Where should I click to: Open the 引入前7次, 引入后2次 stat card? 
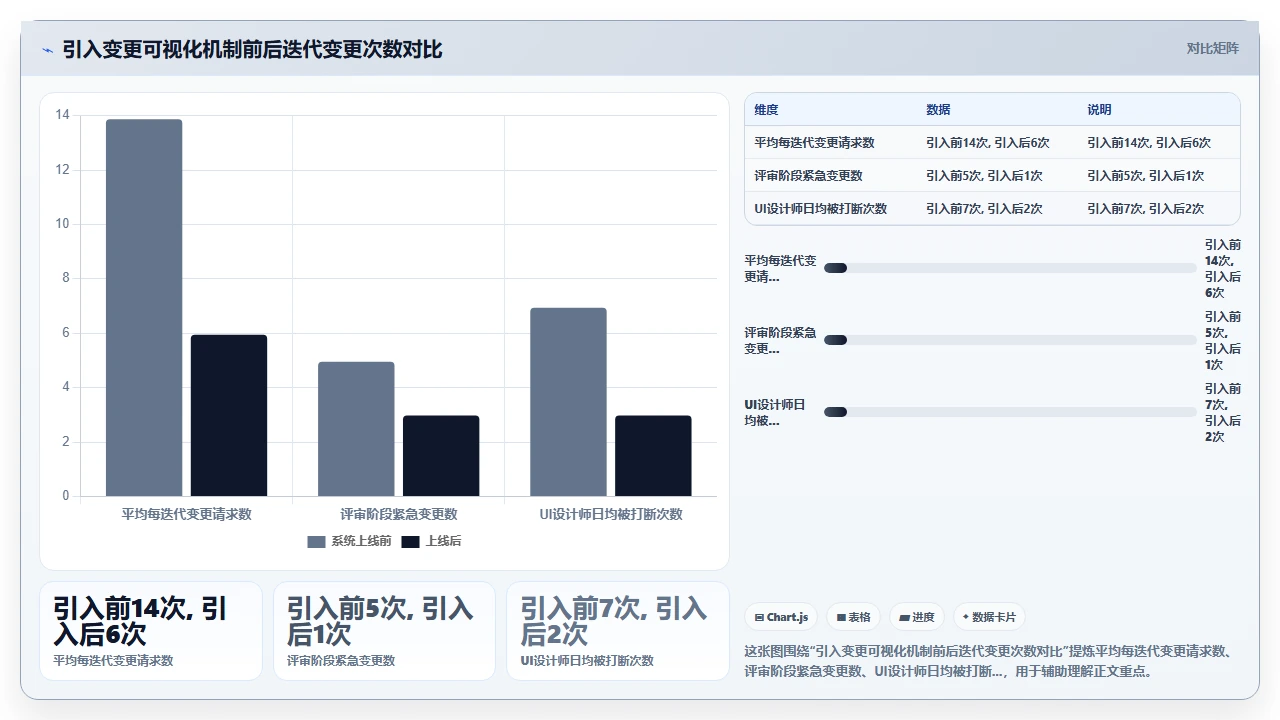click(x=618, y=631)
